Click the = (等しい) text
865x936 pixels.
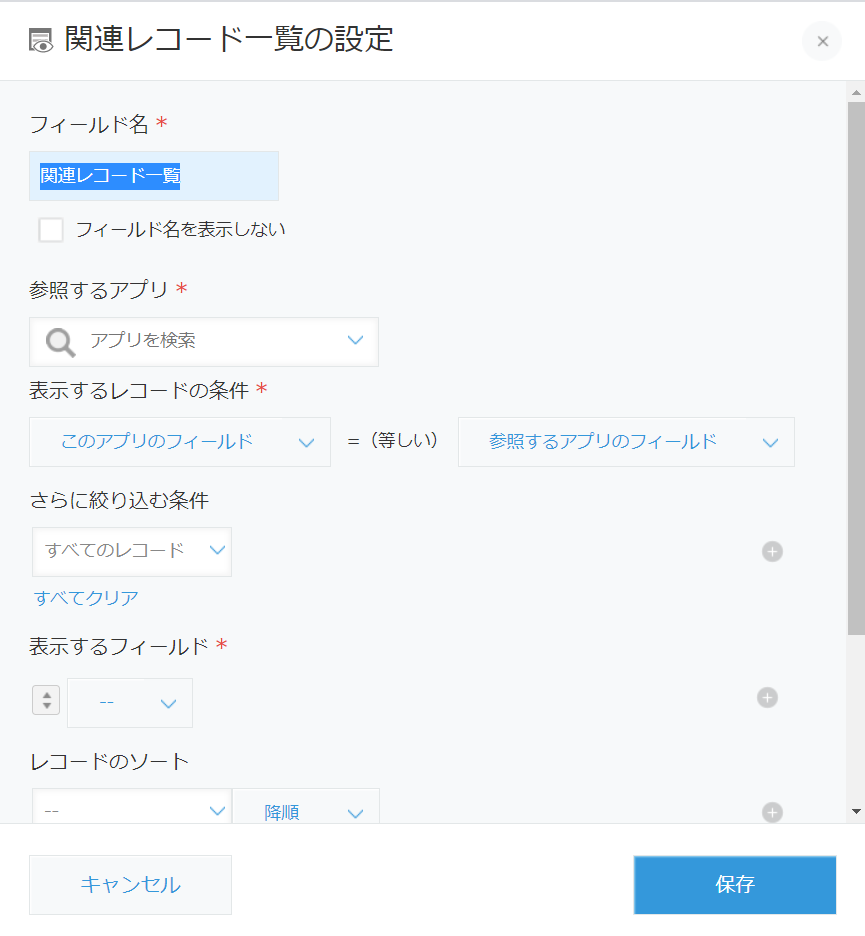pos(393,441)
